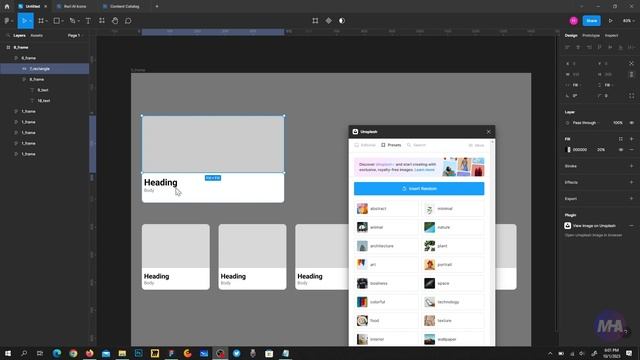Screen dimensions: 640x360
Task: Add an export setting with the plus icon
Action: 631,199
